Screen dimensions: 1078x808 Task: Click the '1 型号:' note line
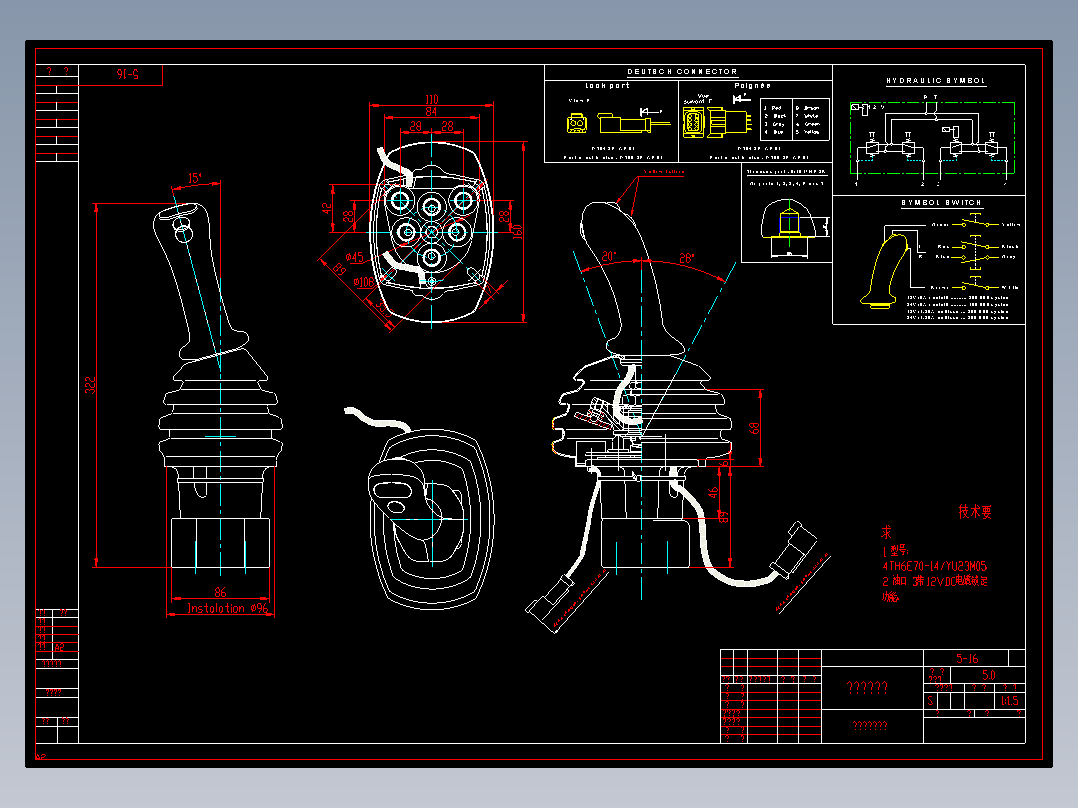895,551
